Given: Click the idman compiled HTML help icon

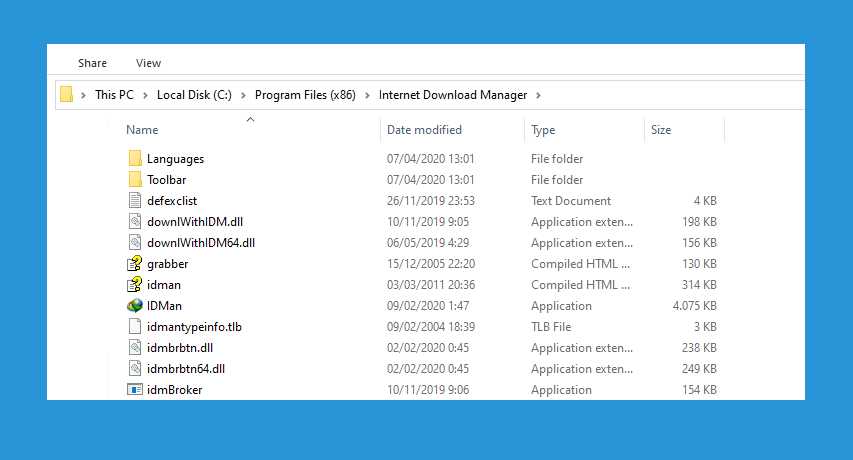Looking at the screenshot, I should pos(135,285).
